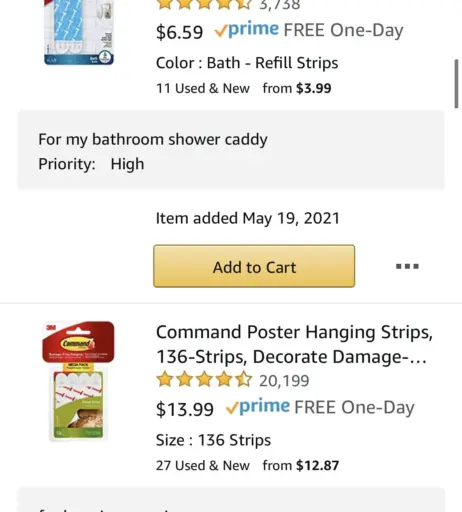
Task: Open the three-dot more options menu
Action: (407, 266)
